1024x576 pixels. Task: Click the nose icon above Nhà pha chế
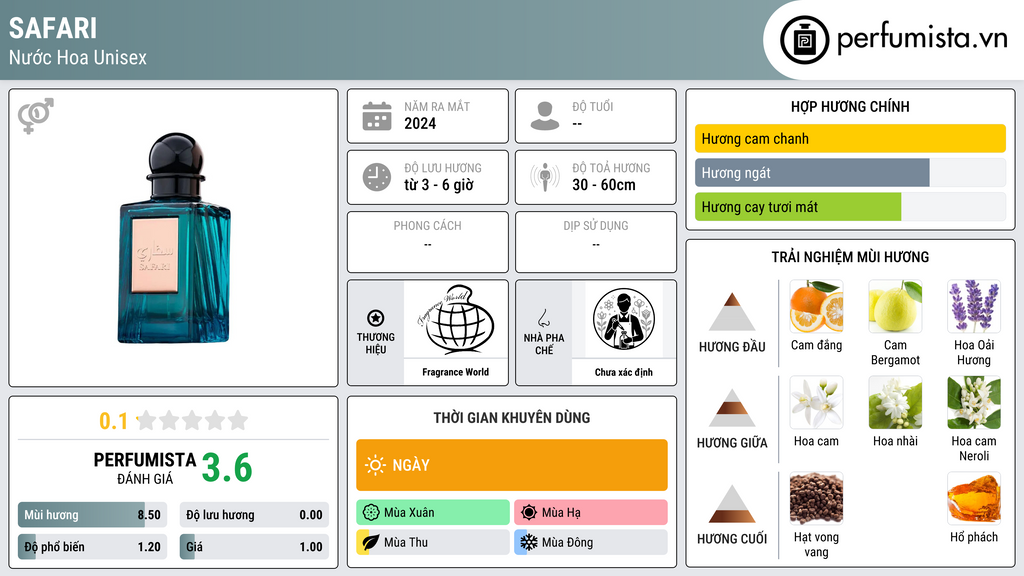pos(543,318)
